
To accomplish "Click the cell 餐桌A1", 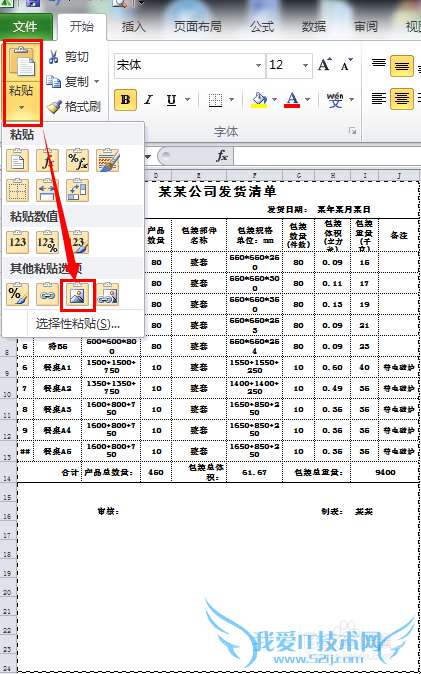I will pyautogui.click(x=58, y=367).
